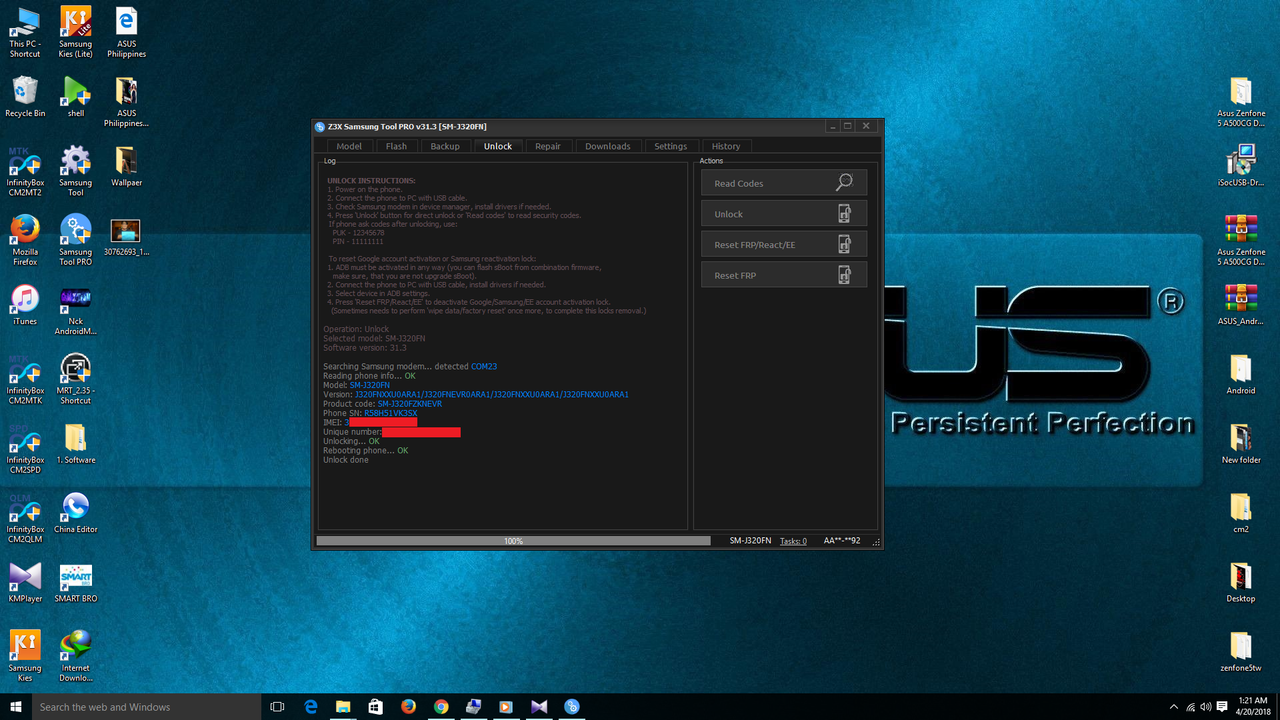Click the Reset FRP button
The image size is (1280, 720).
pyautogui.click(x=784, y=275)
